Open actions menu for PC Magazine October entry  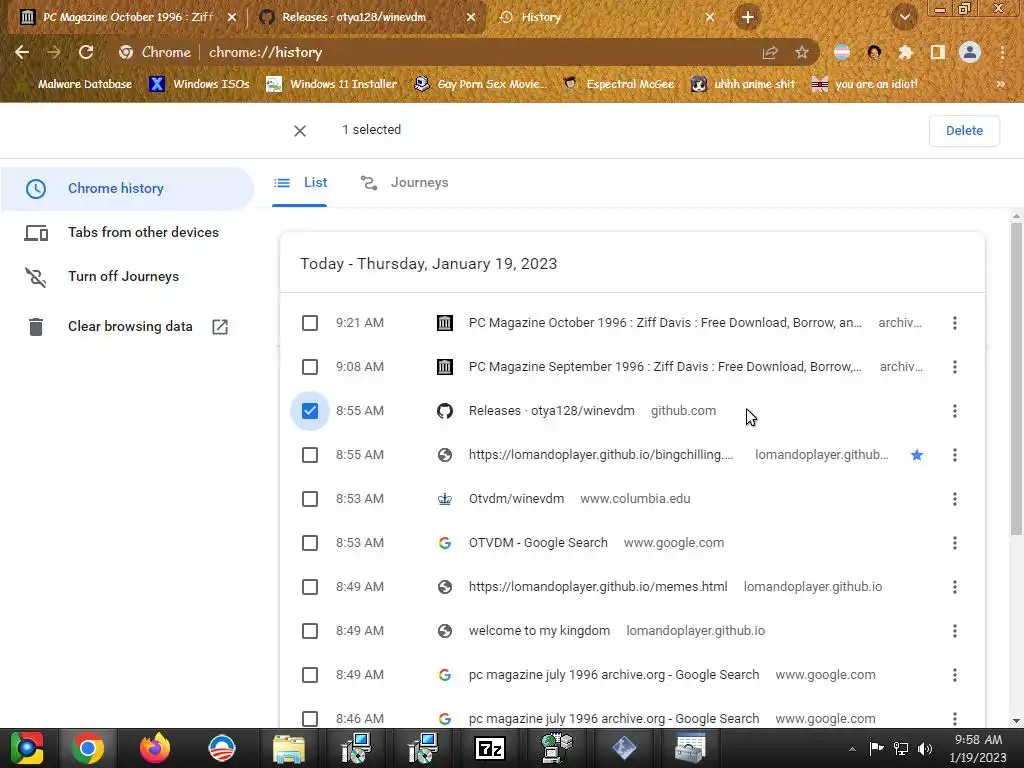(x=954, y=323)
